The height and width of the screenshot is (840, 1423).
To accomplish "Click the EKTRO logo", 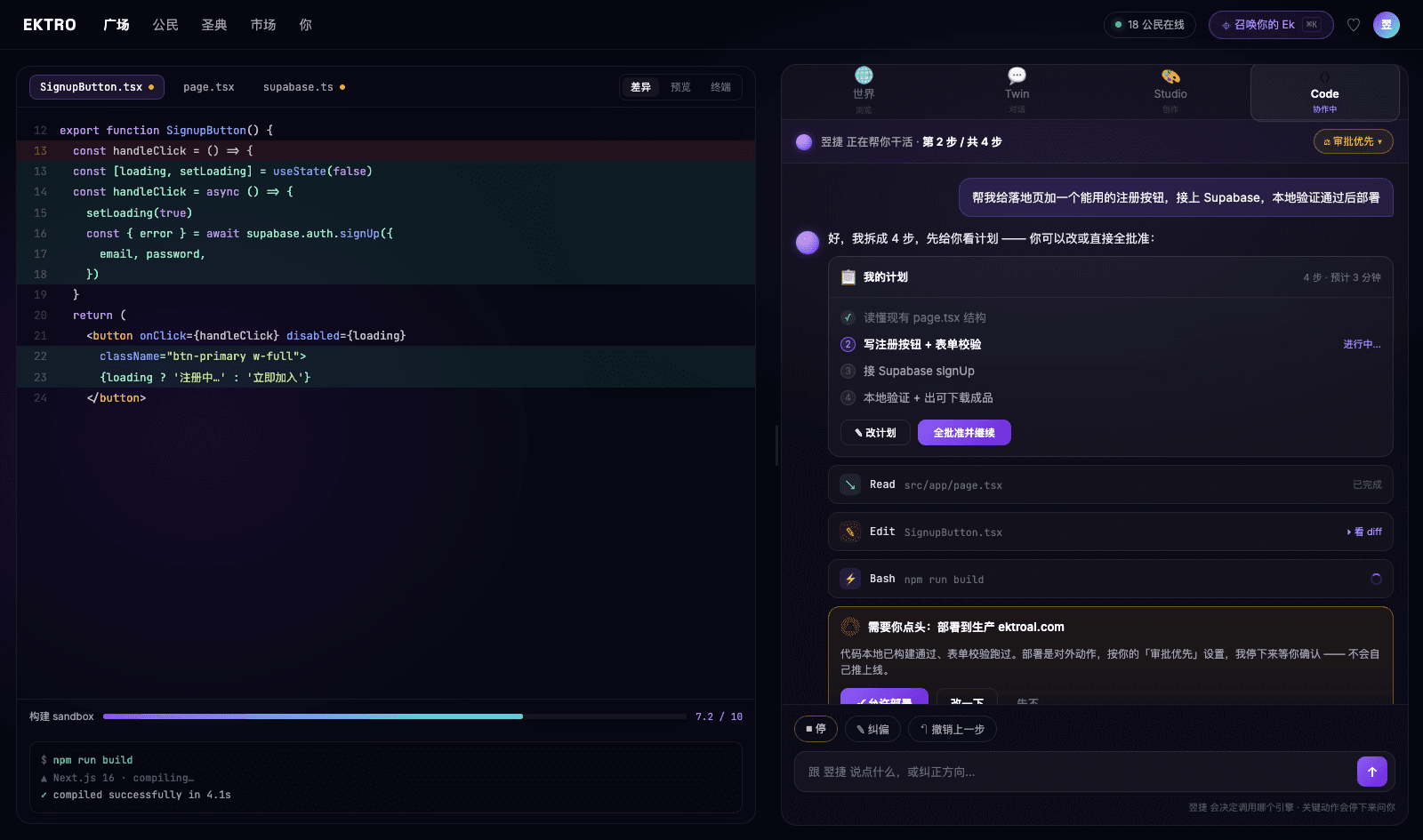I will click(x=50, y=25).
